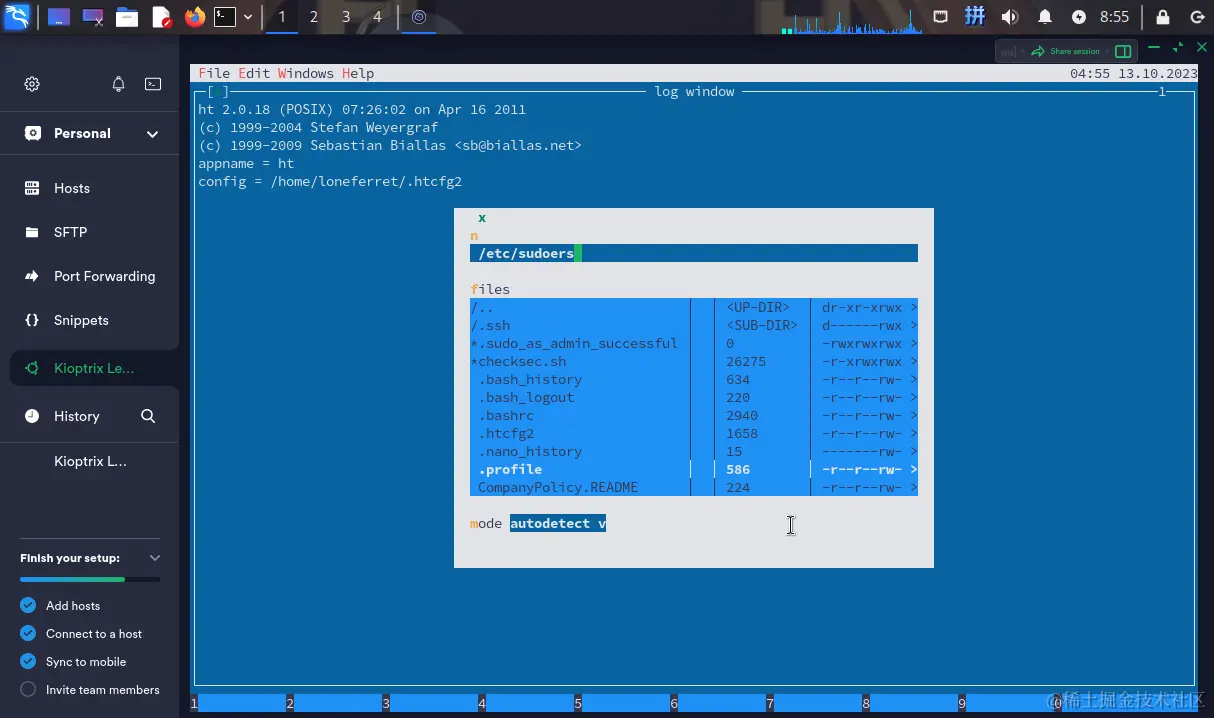
Task: Open local terminal icon in sidebar
Action: tap(153, 84)
